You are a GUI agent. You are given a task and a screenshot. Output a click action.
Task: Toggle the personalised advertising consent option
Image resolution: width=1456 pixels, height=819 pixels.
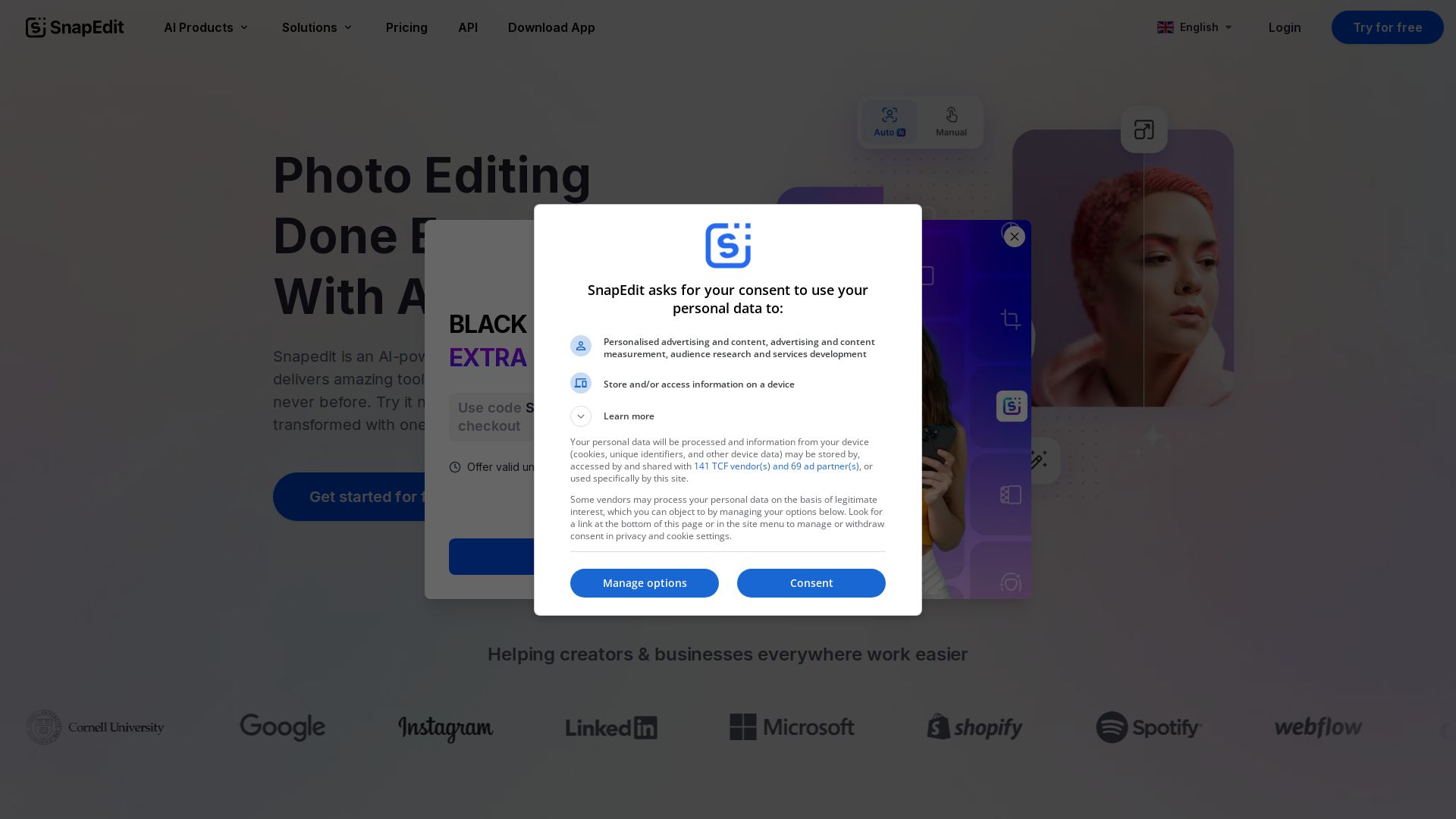[x=581, y=346]
